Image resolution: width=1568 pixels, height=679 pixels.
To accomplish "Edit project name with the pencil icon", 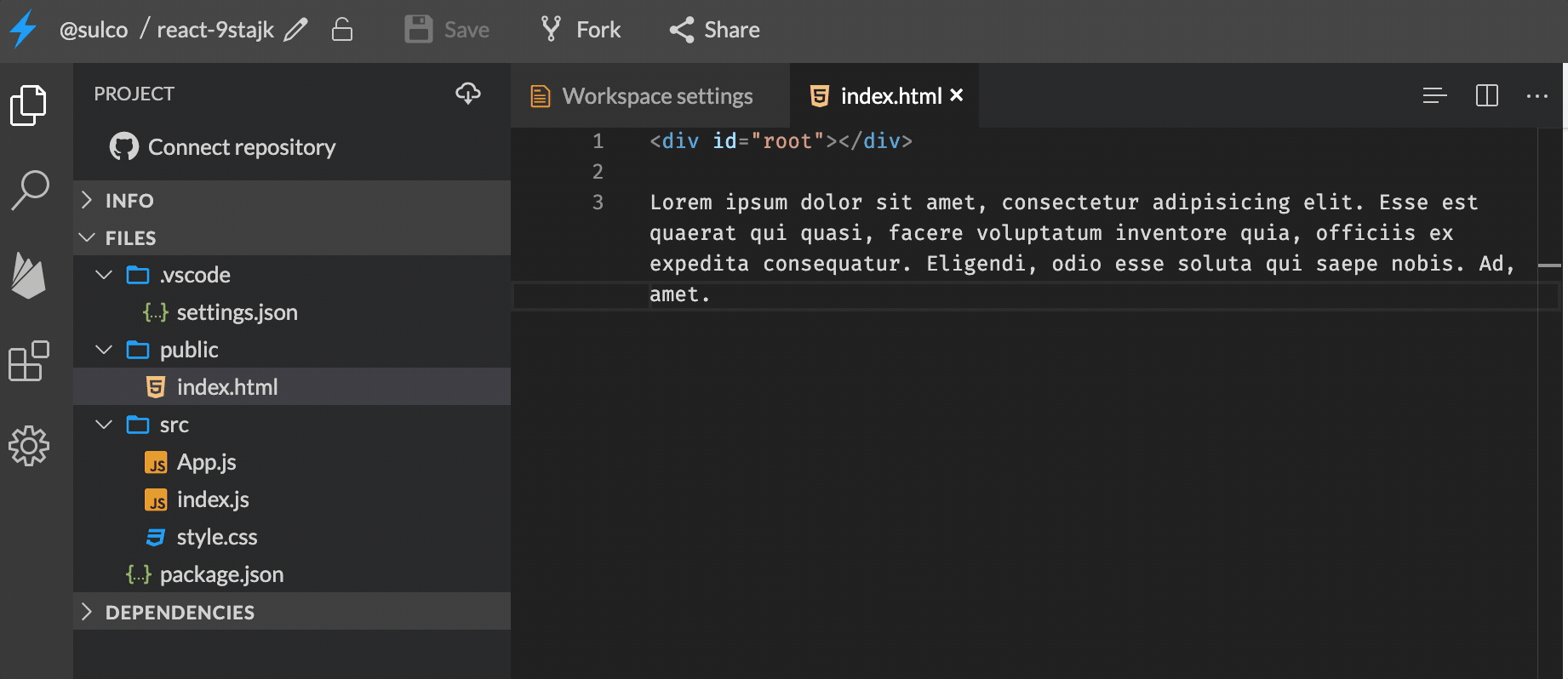I will pyautogui.click(x=295, y=30).
